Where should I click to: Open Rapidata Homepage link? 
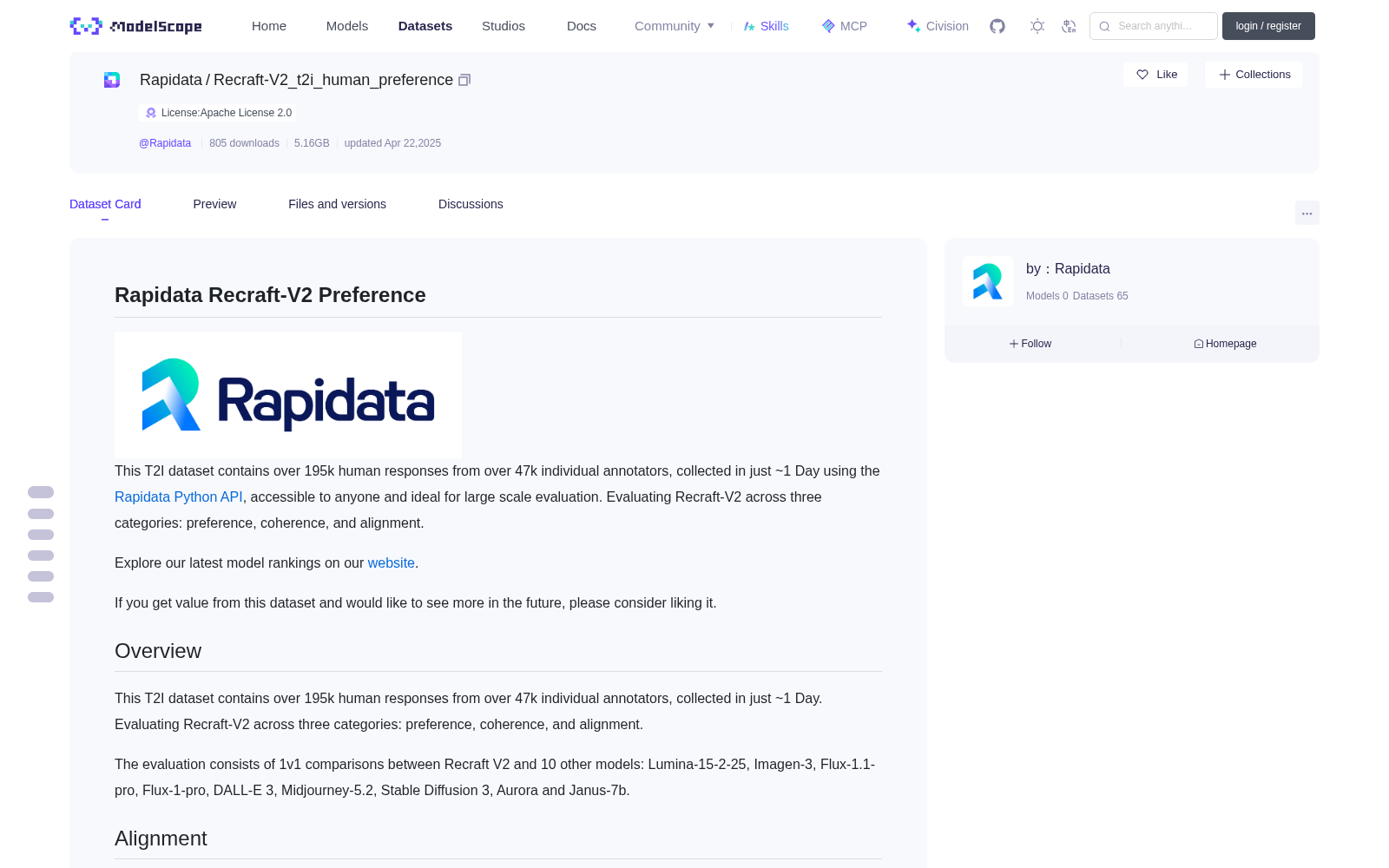1225,344
